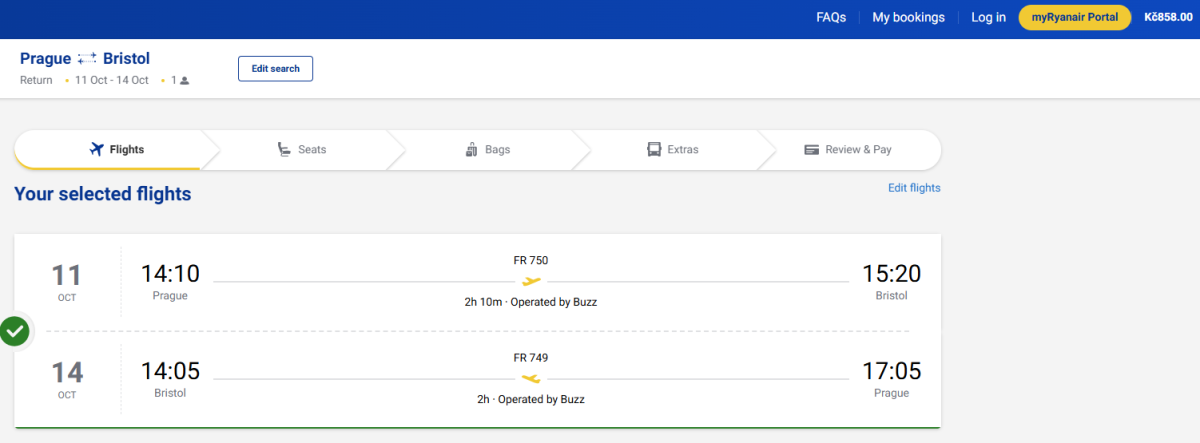The image size is (1200, 443).
Task: Click the yellow plane icon for FR 749
Action: pyautogui.click(x=531, y=378)
